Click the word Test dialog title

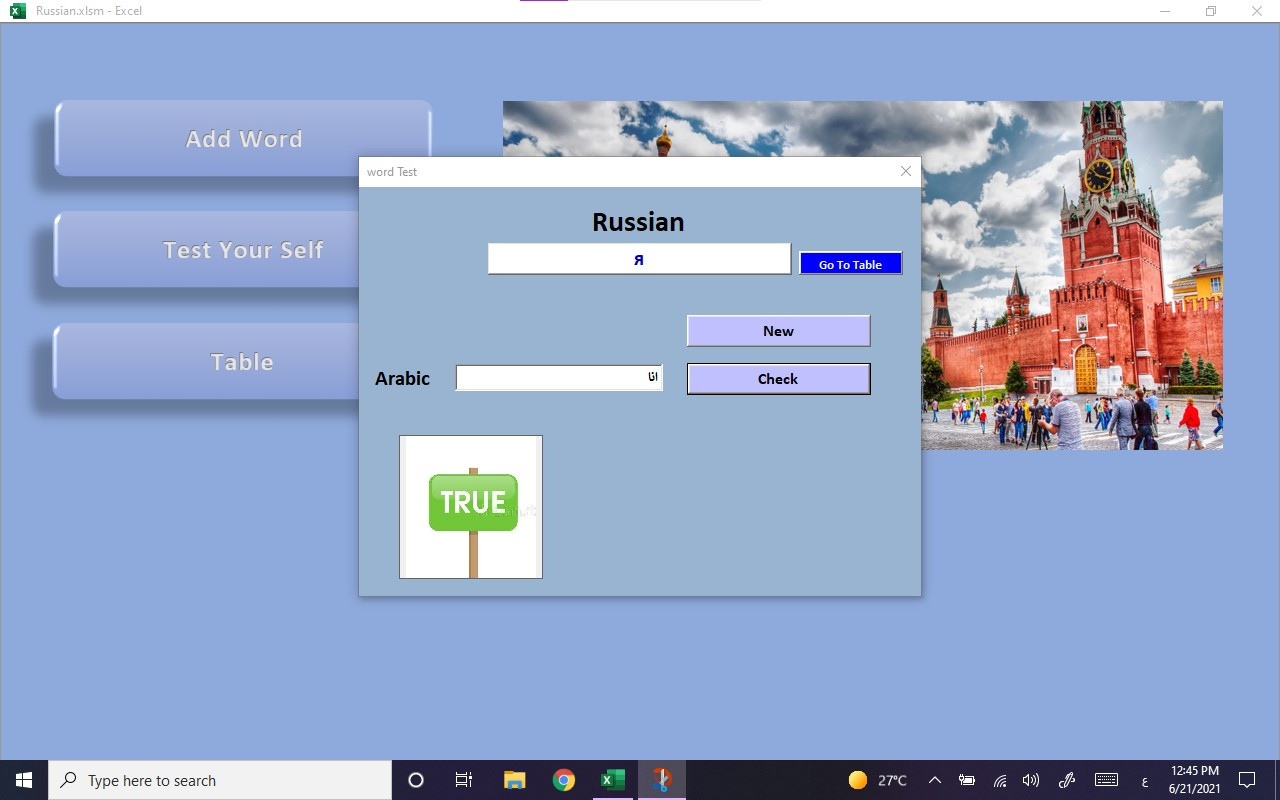click(x=392, y=172)
